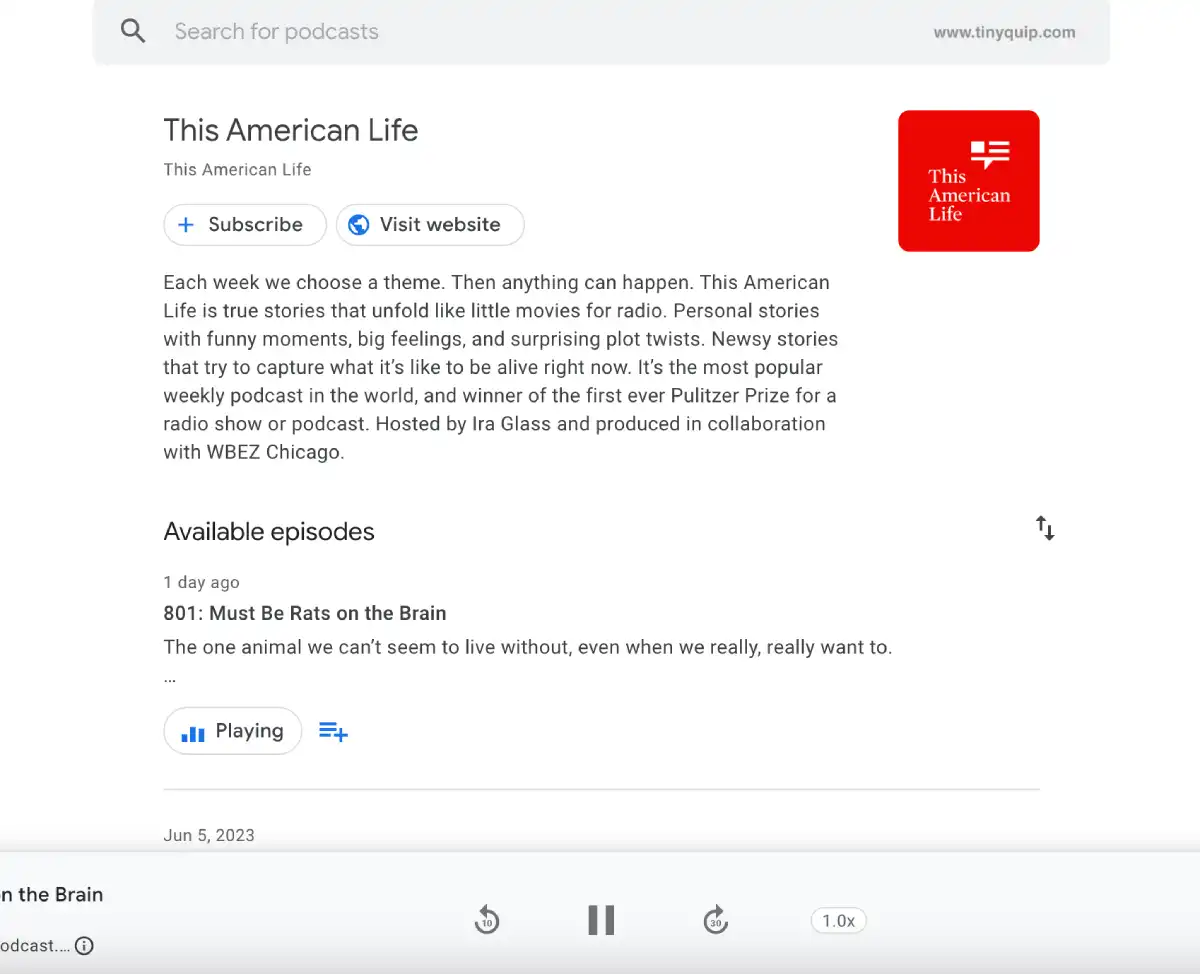
Task: Rewind playback 10 seconds
Action: coord(487,919)
